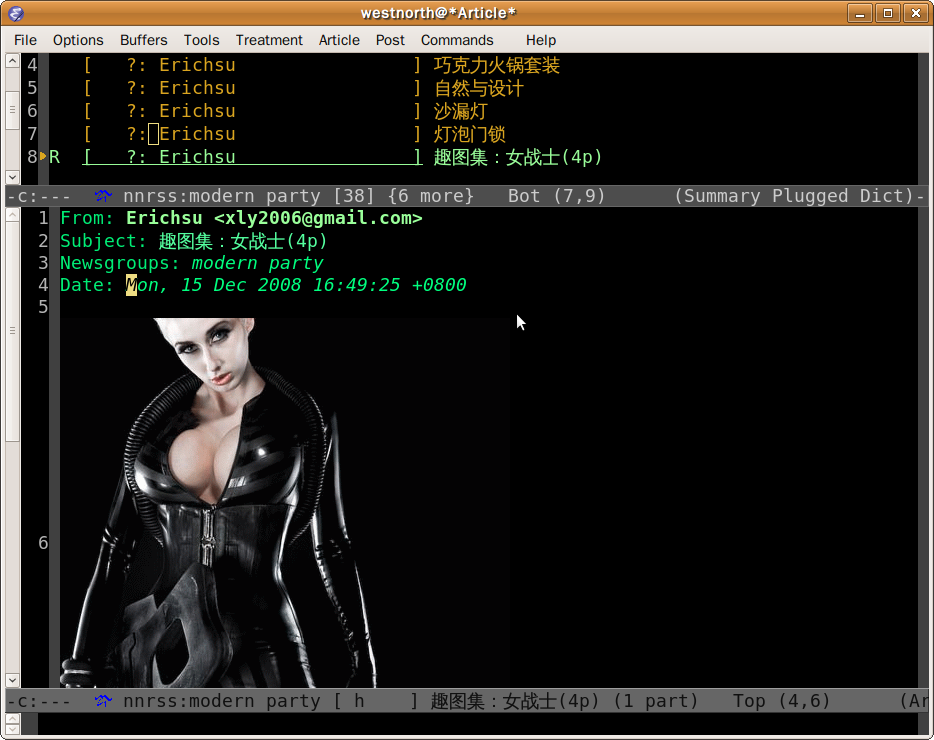This screenshot has height=740, width=934.
Task: Open the Help menu
Action: (541, 40)
